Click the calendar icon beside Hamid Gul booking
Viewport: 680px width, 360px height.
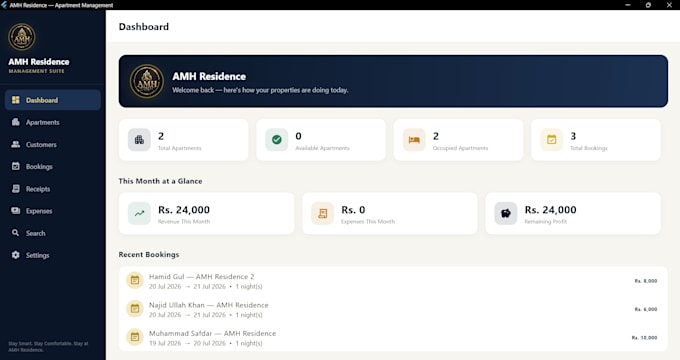coord(135,280)
